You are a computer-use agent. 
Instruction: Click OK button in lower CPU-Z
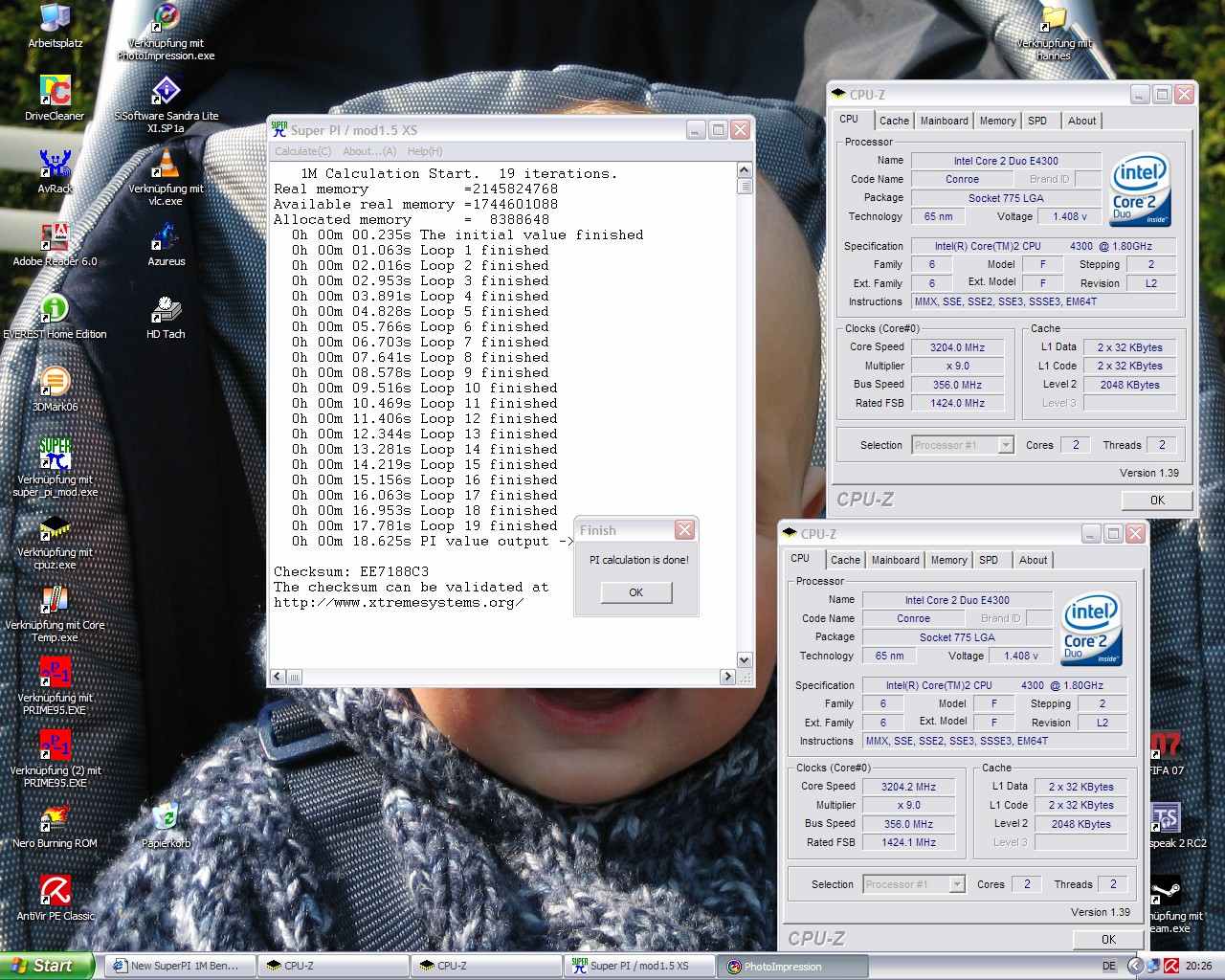tap(1108, 939)
